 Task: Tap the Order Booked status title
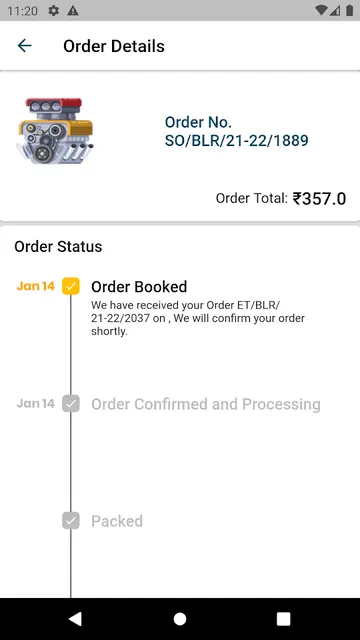139,287
